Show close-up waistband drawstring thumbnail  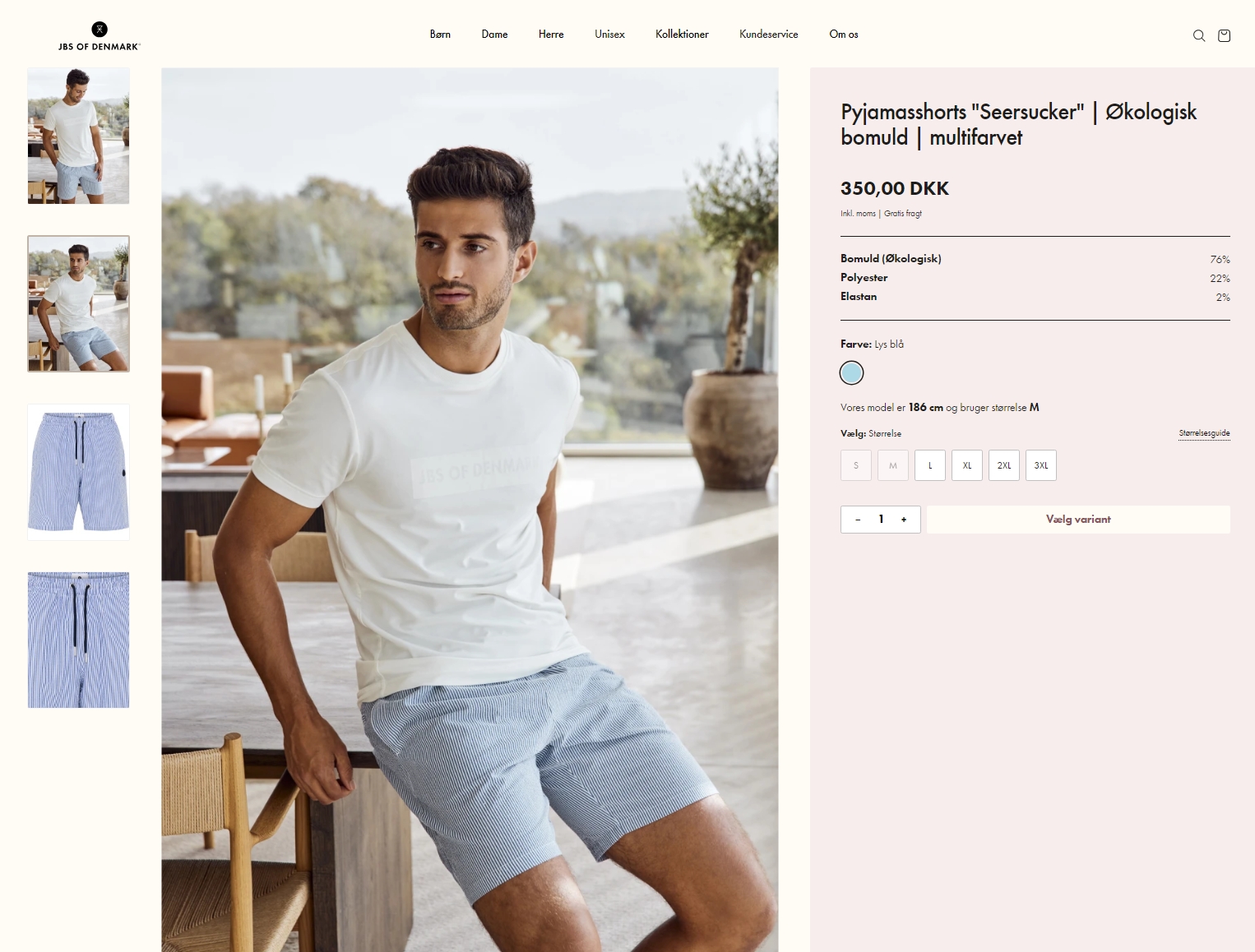click(x=79, y=640)
